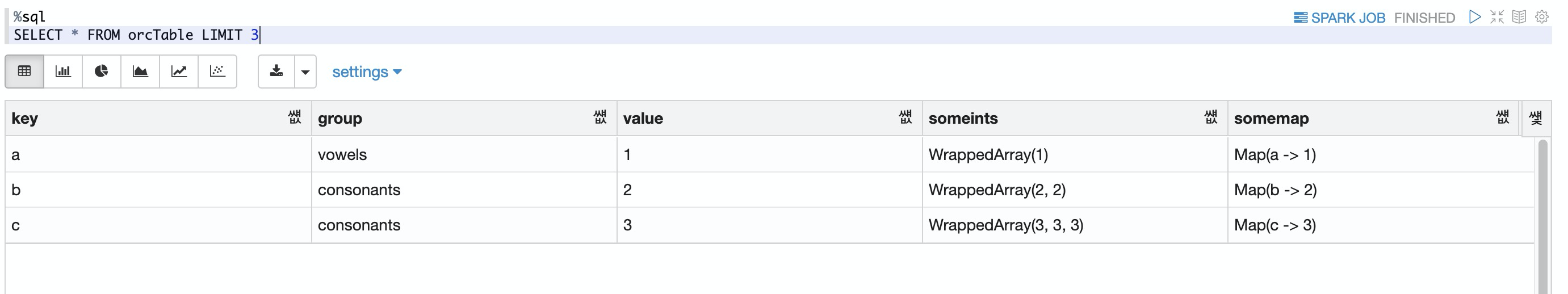Expand the download format dropdown arrow
Screen dimensions: 1568x294
[x=305, y=71]
